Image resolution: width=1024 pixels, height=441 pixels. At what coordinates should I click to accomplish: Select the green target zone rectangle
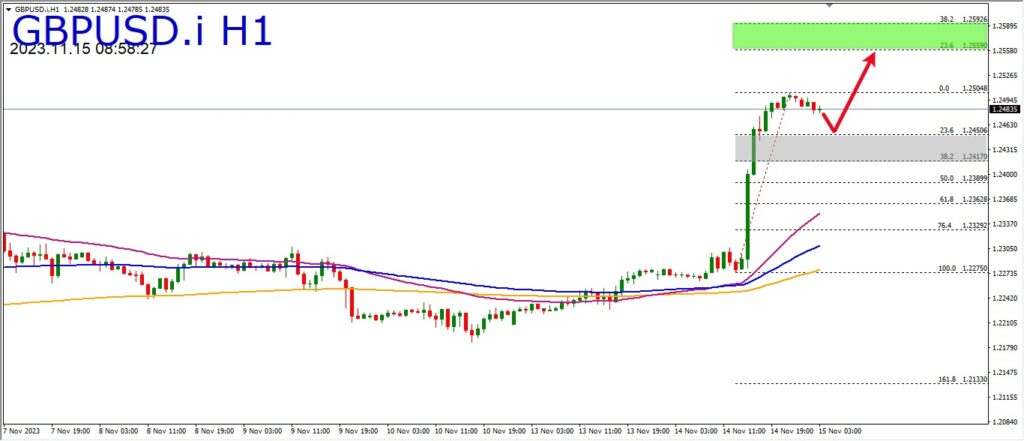click(860, 36)
